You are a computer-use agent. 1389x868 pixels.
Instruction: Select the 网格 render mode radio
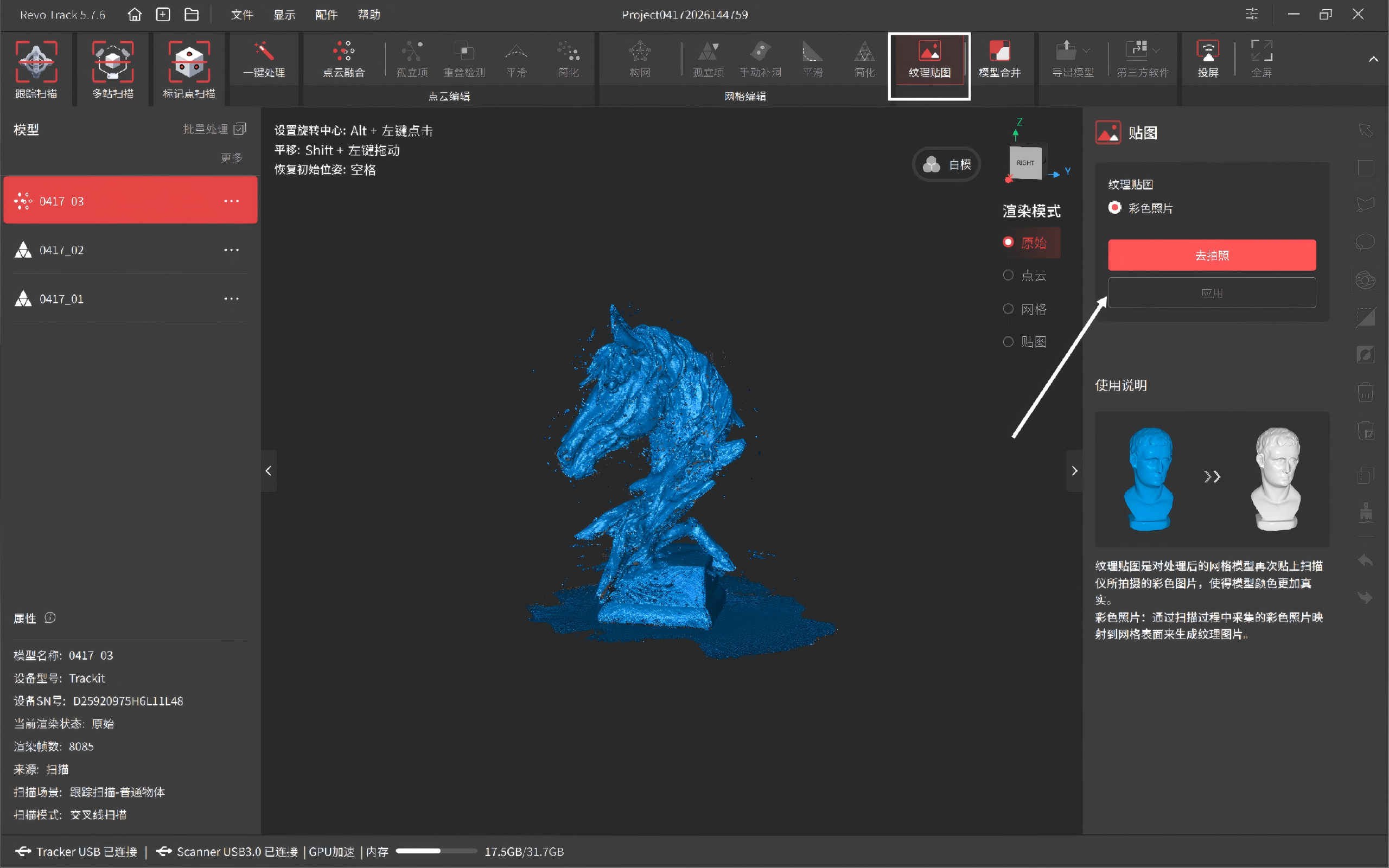[x=1008, y=309]
